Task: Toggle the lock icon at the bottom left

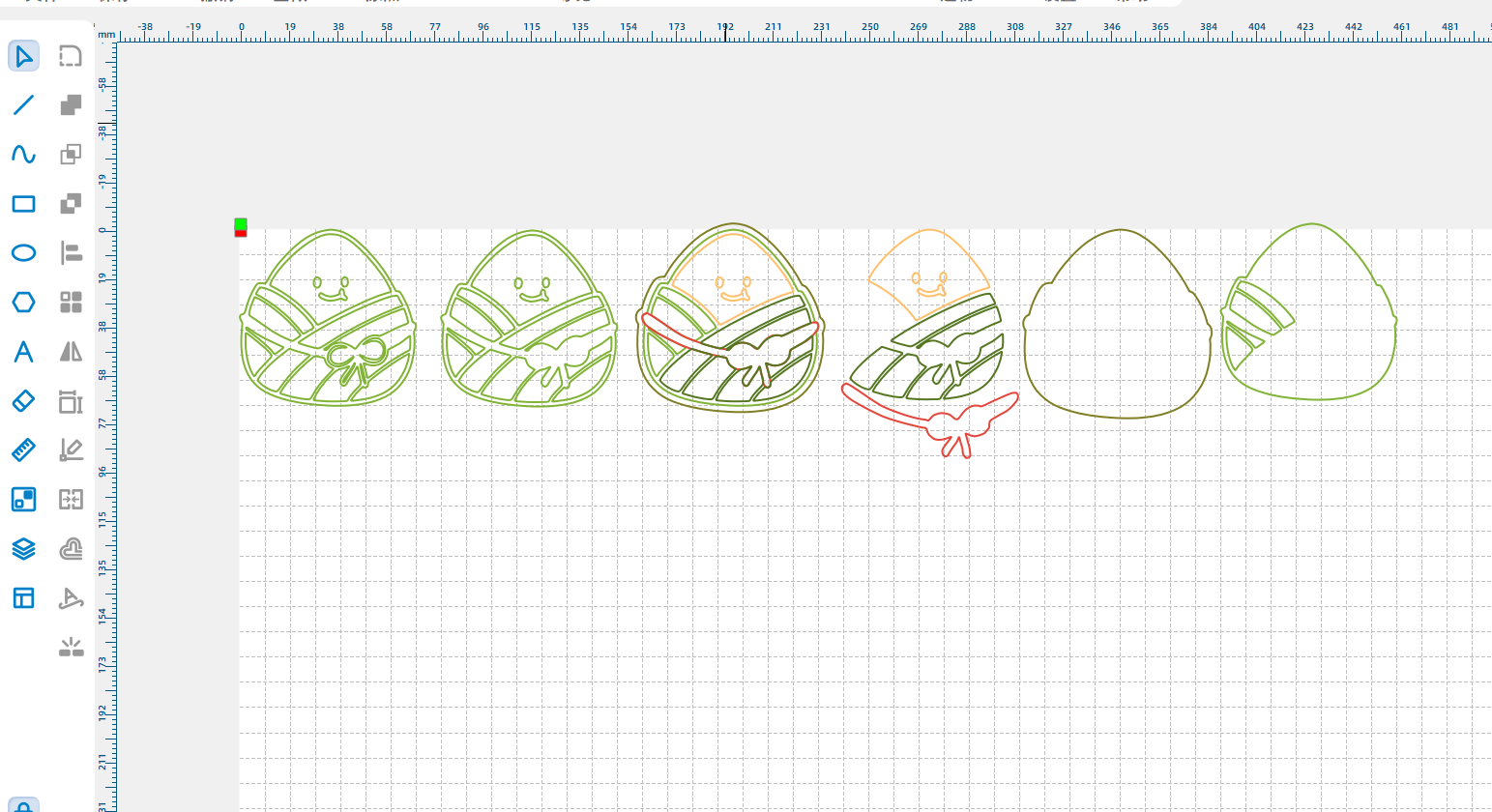Action: [23, 805]
